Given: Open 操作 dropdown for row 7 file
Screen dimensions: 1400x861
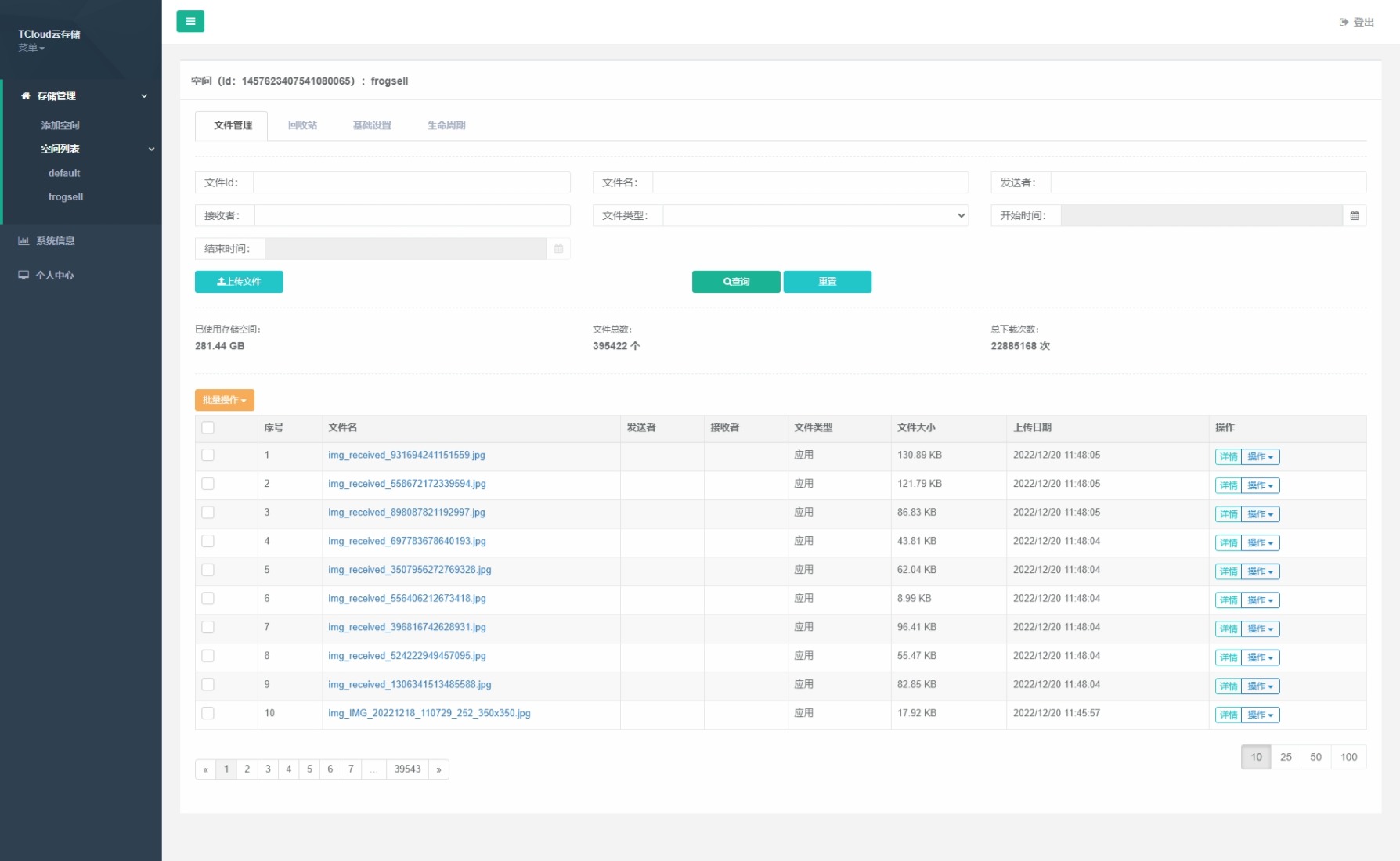Looking at the screenshot, I should pyautogui.click(x=1260, y=629).
